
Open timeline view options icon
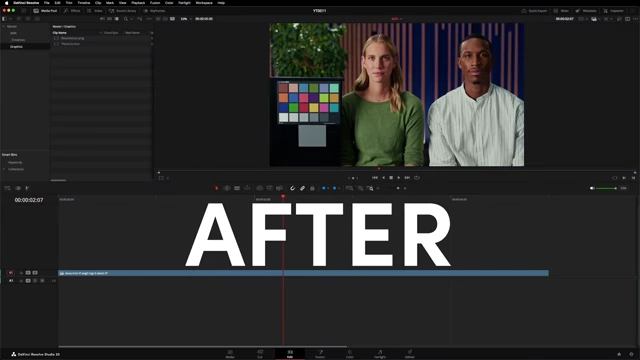7,188
